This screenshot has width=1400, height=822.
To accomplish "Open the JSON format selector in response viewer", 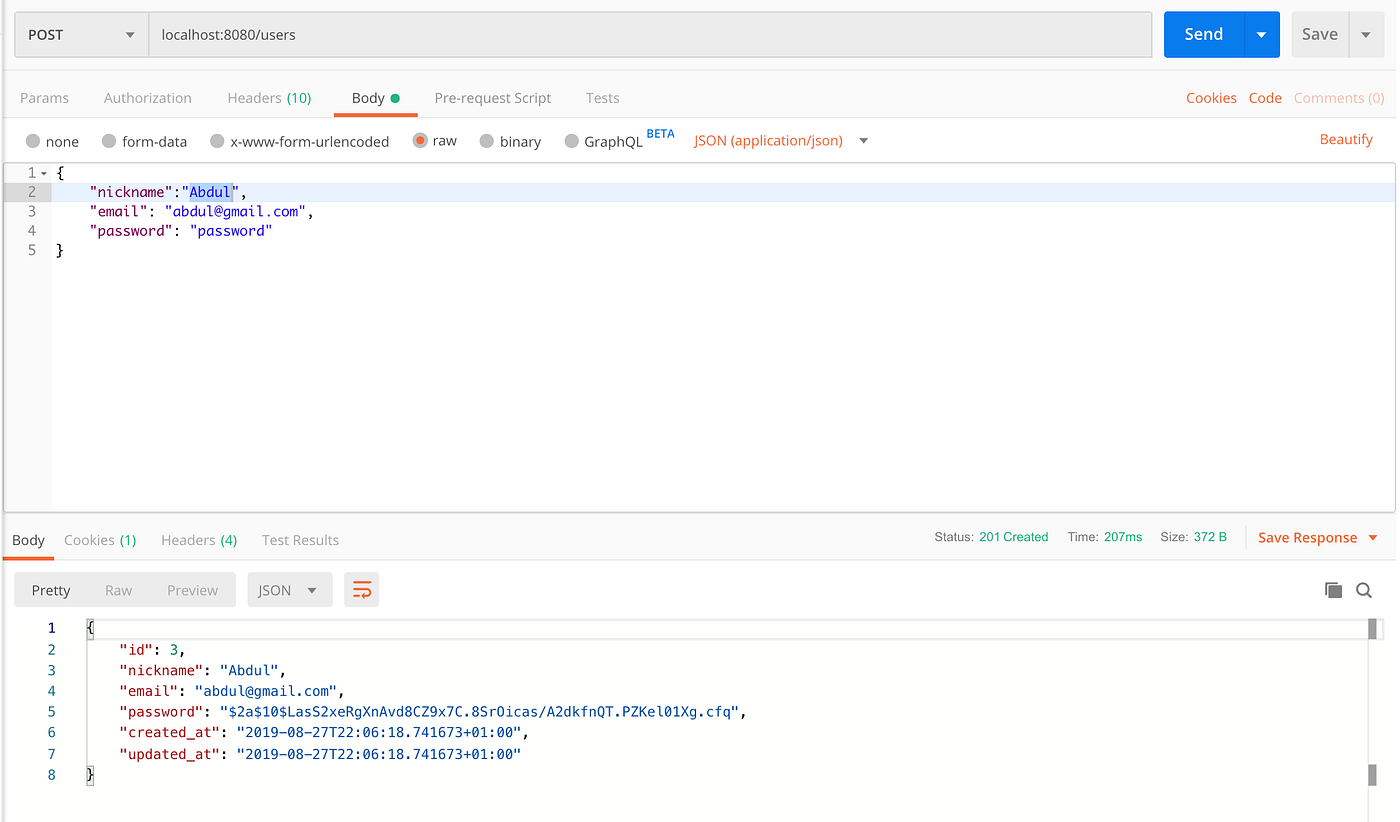I will coord(289,589).
